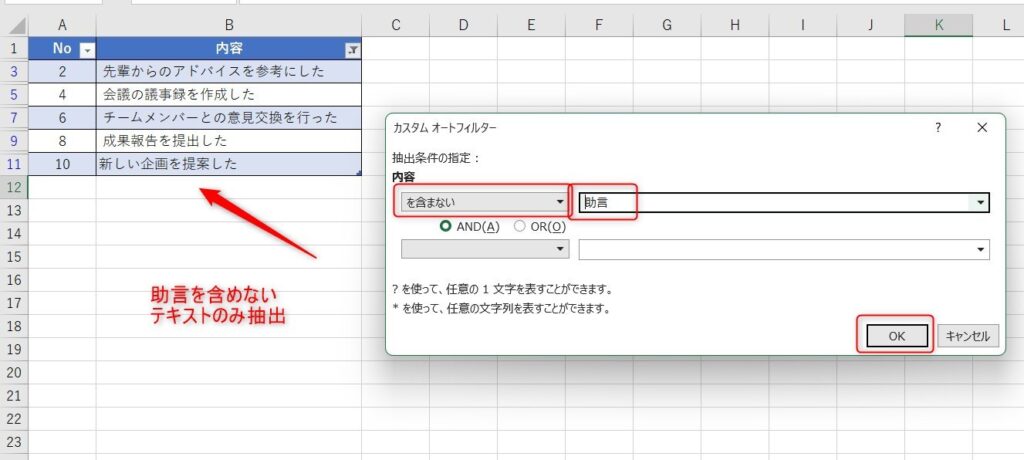Select column C header
Viewport: 1024px width, 460px height.
(395, 25)
